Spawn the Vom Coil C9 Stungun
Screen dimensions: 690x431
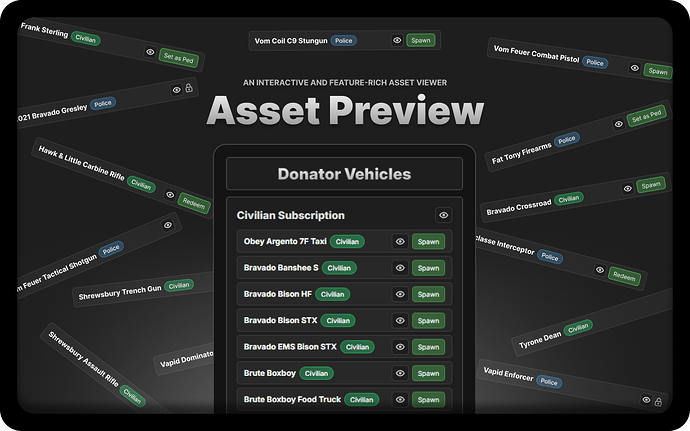(x=421, y=41)
